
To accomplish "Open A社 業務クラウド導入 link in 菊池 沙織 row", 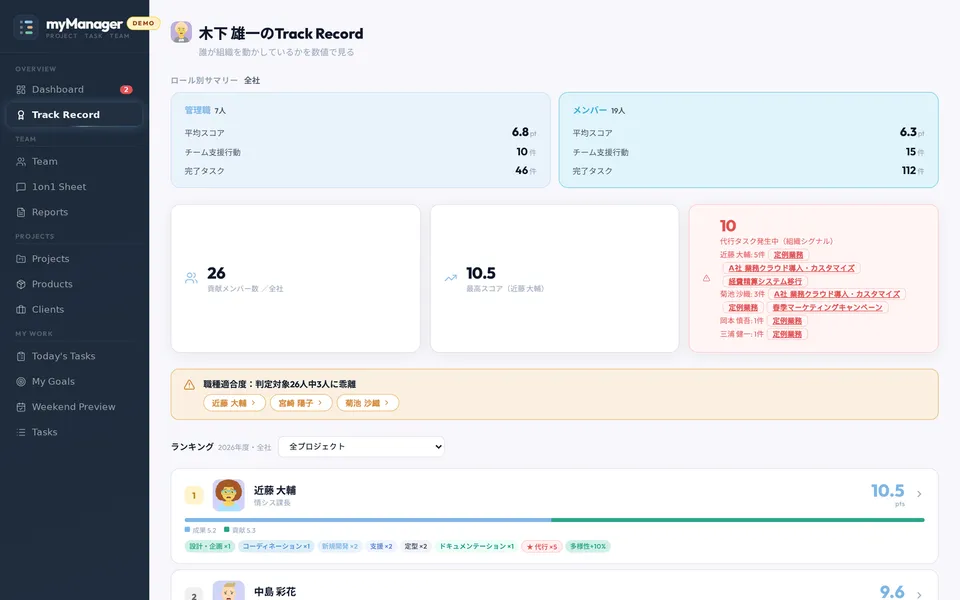I will 837,294.
